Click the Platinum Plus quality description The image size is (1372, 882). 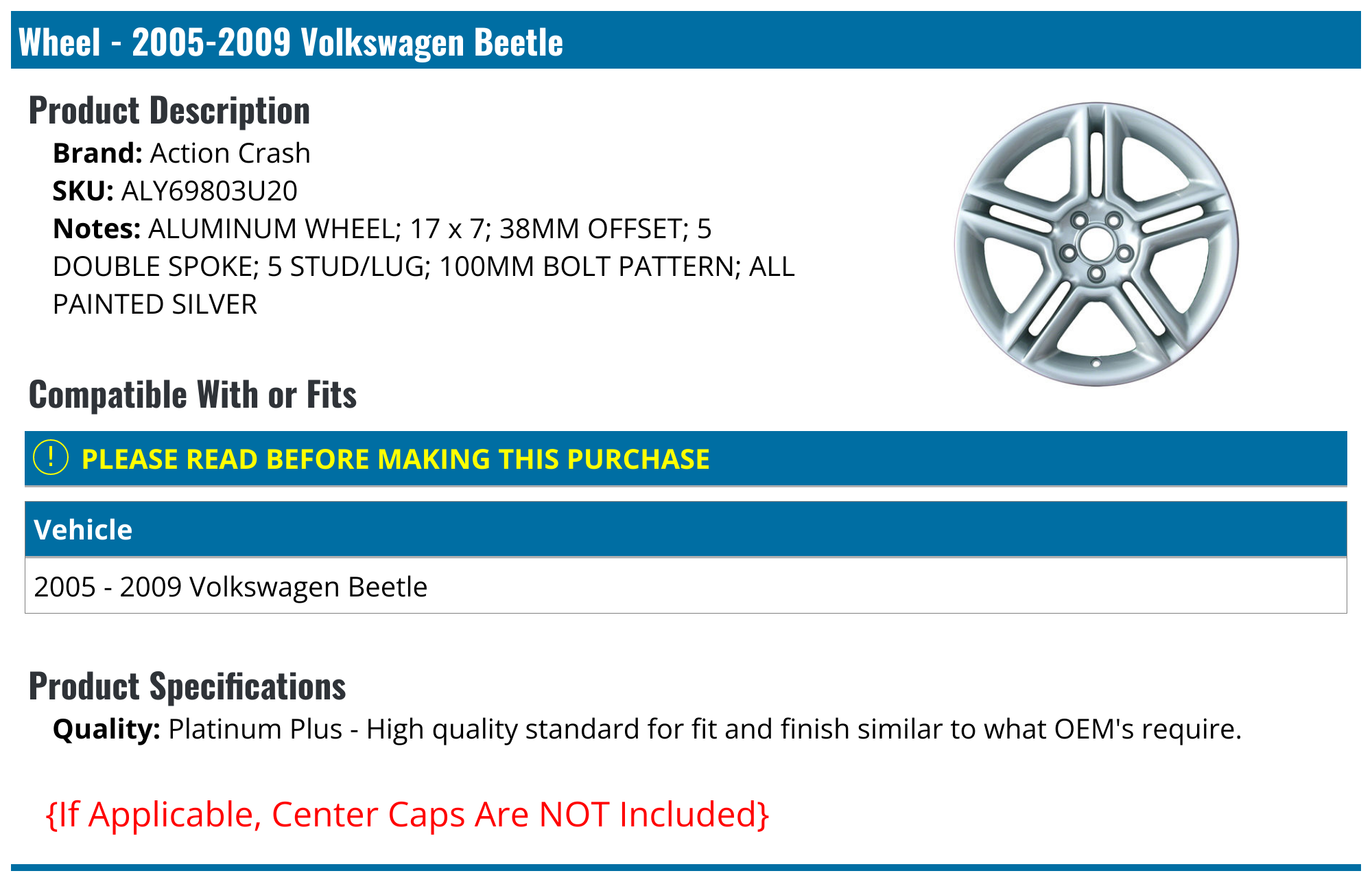[705, 729]
